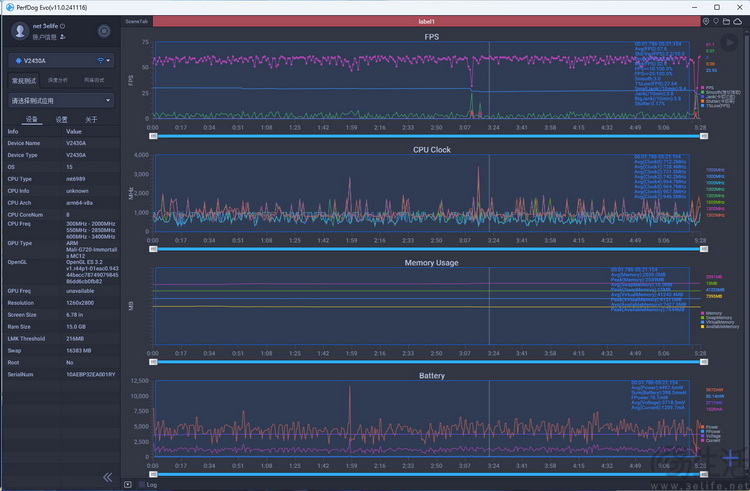Click the comment pin icon in top toolbar
Viewport: 750px width, 491px height.
[716, 22]
